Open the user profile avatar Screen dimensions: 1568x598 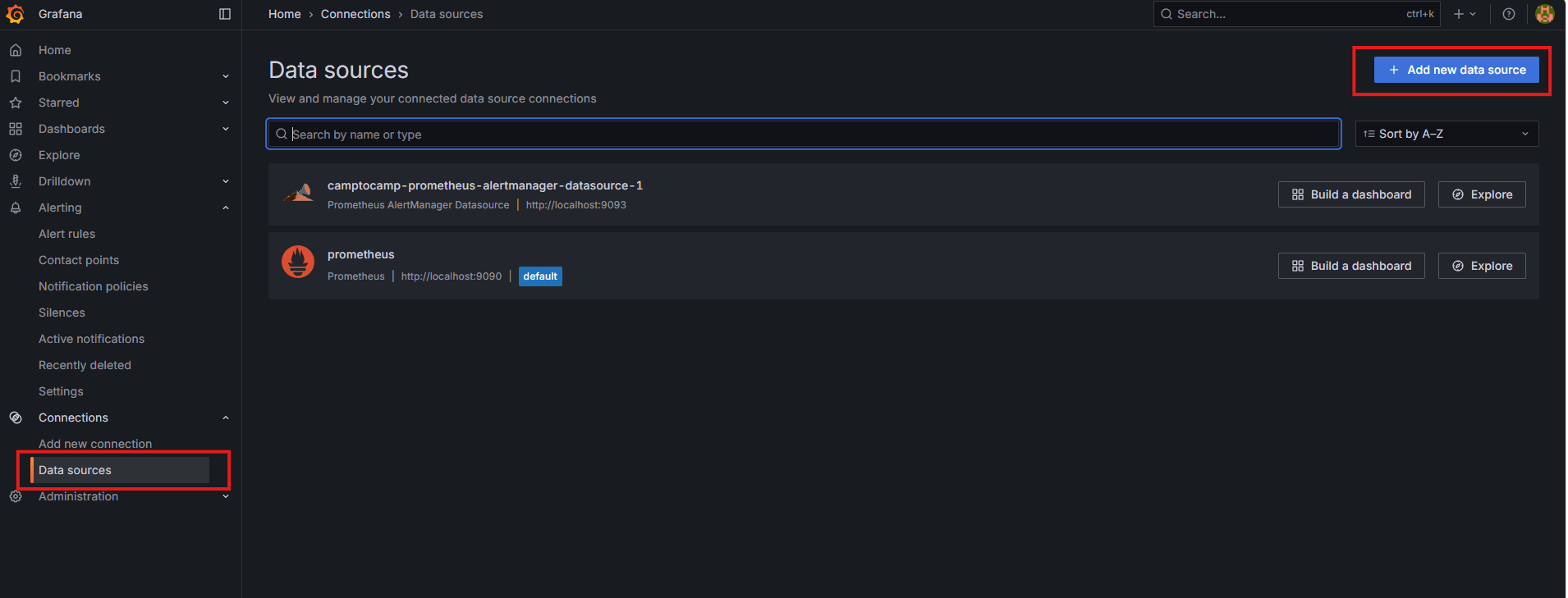[x=1545, y=14]
